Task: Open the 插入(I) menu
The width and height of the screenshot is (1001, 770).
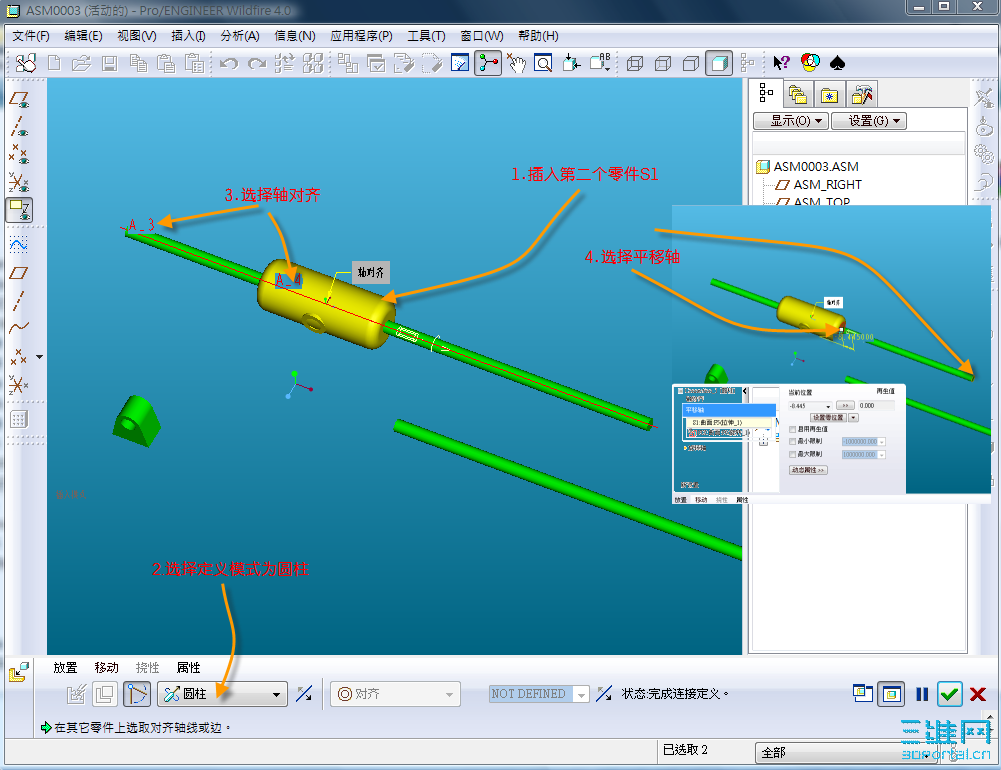Action: point(188,36)
